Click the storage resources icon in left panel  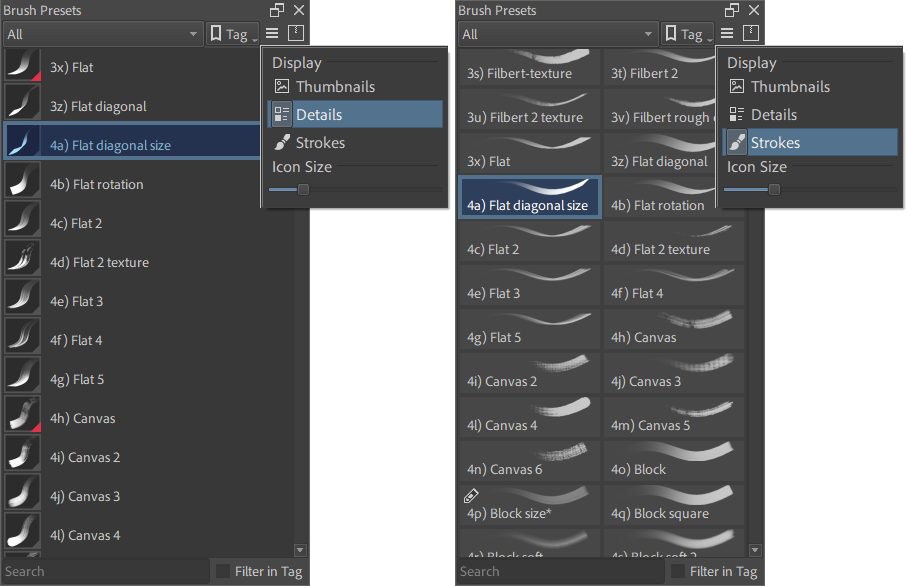click(296, 34)
